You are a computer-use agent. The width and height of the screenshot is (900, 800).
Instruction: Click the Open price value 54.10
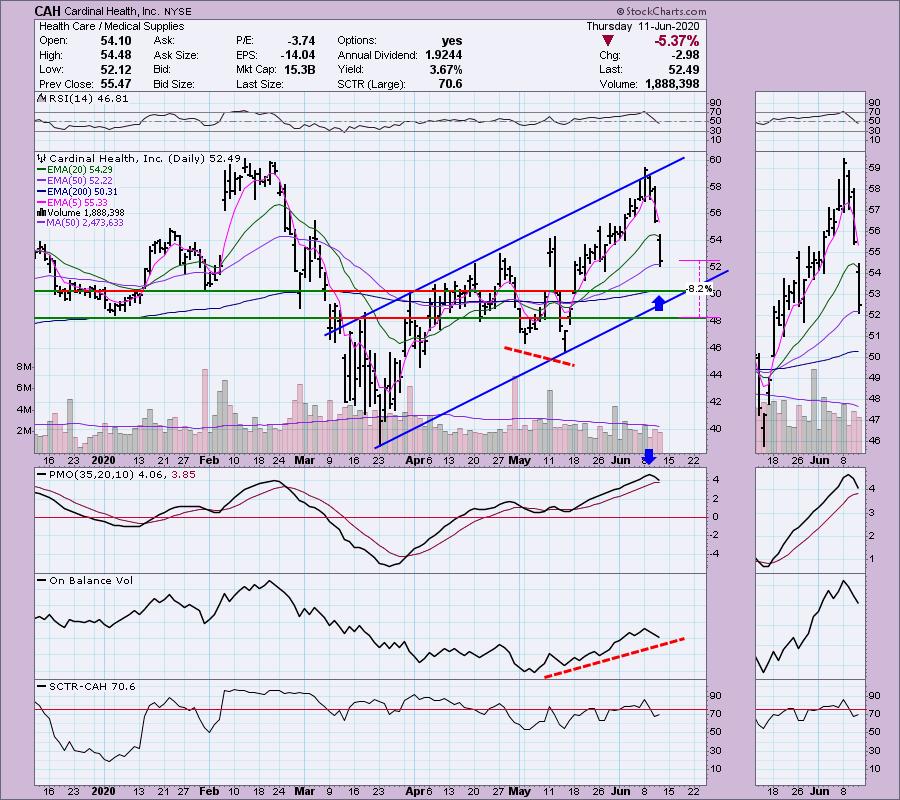[x=116, y=41]
